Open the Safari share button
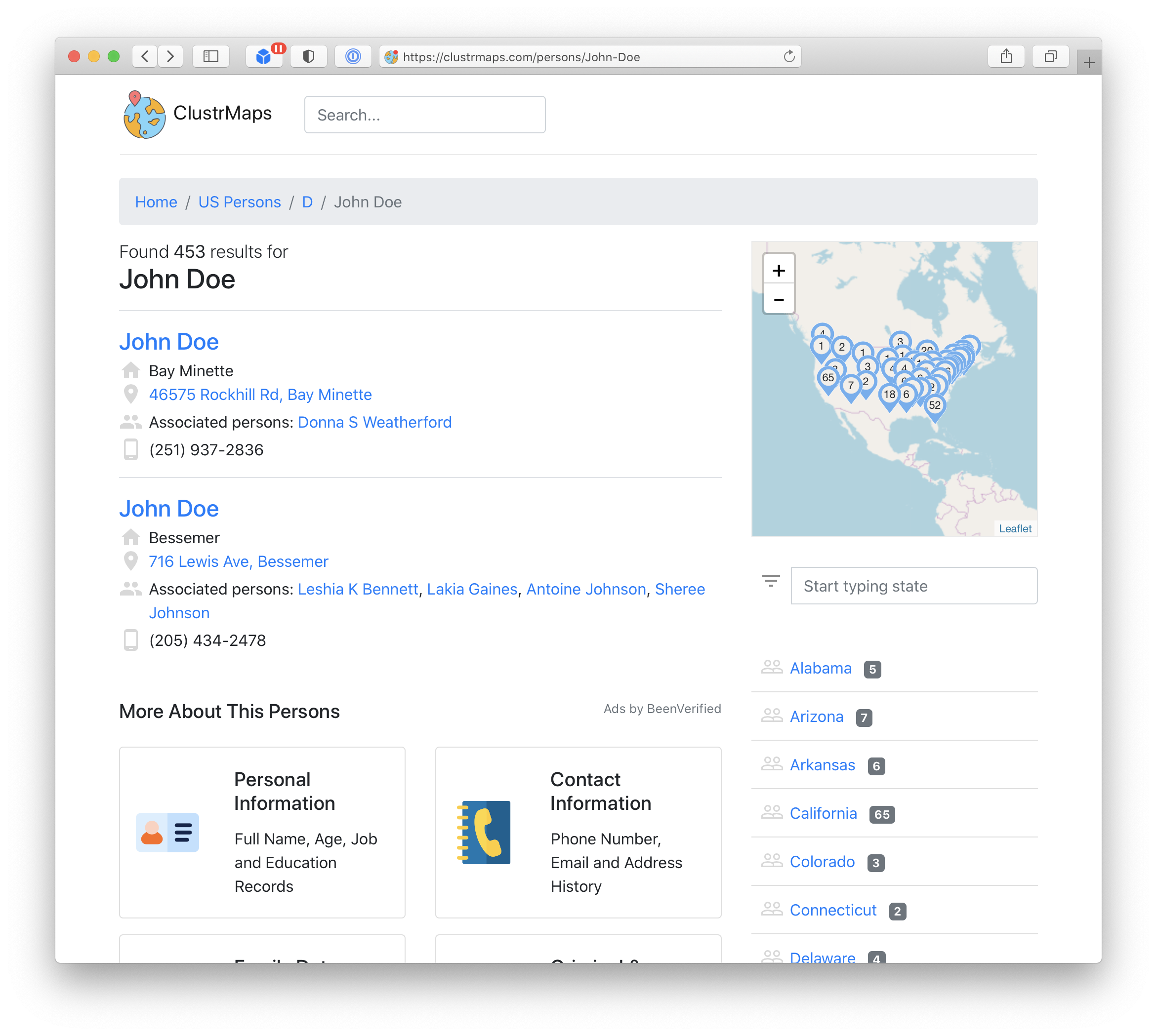This screenshot has height=1036, width=1157. [1006, 56]
